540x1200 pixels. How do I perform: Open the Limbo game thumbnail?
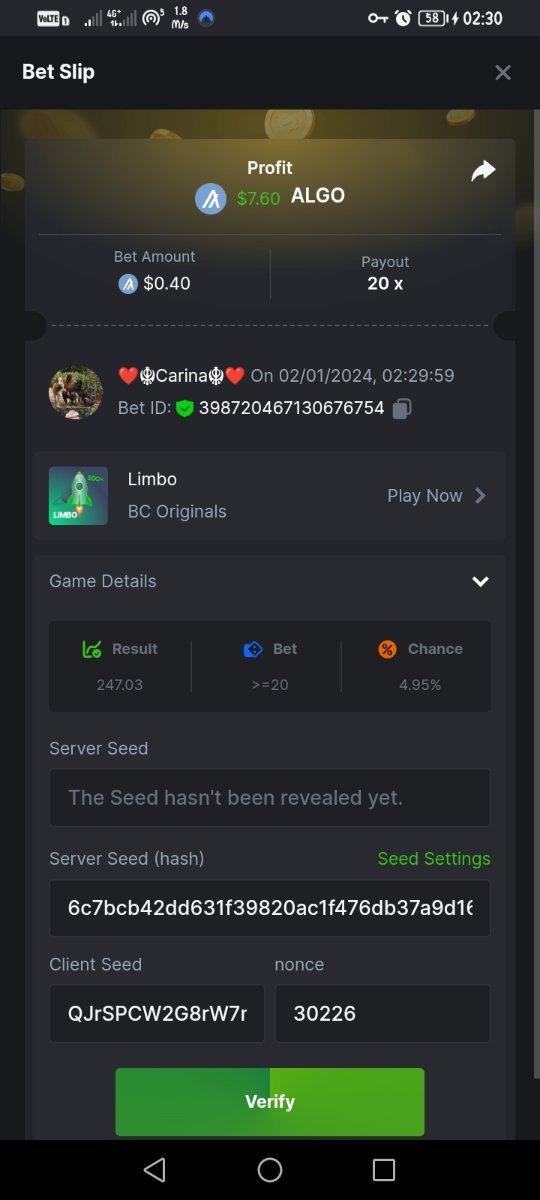click(78, 496)
